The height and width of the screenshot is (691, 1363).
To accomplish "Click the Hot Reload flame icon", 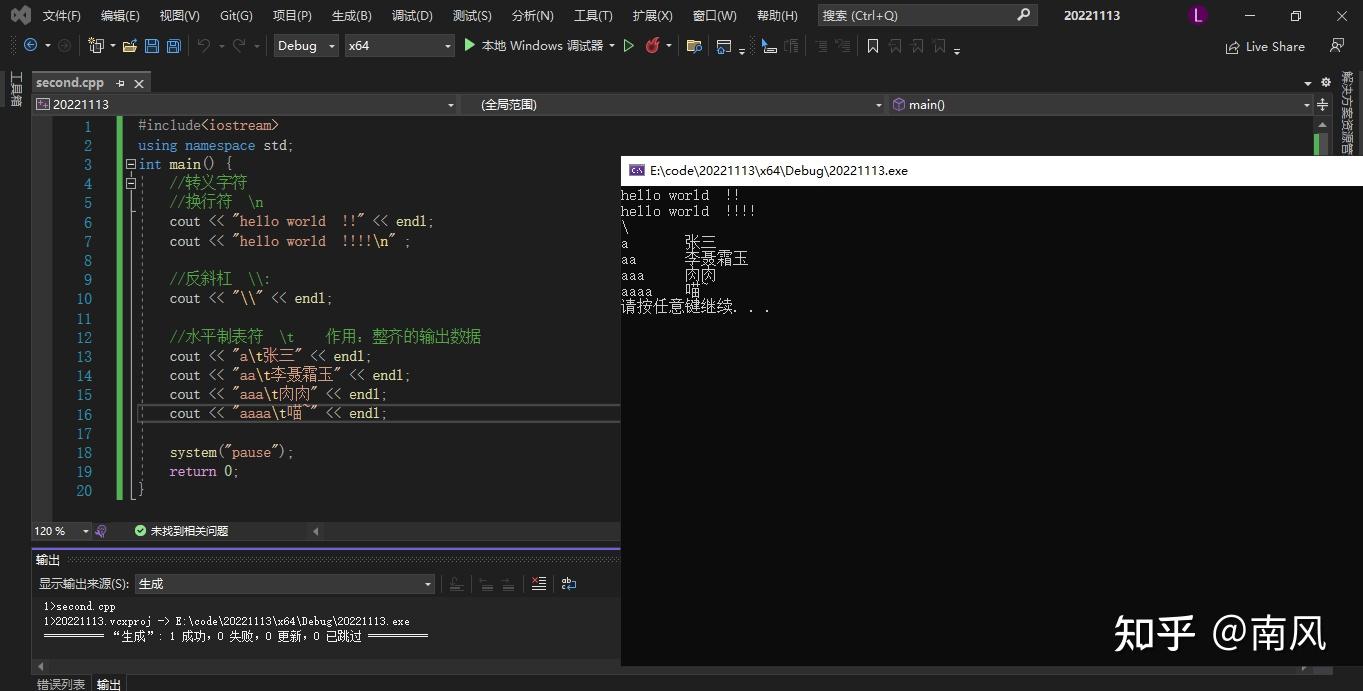I will (x=653, y=46).
